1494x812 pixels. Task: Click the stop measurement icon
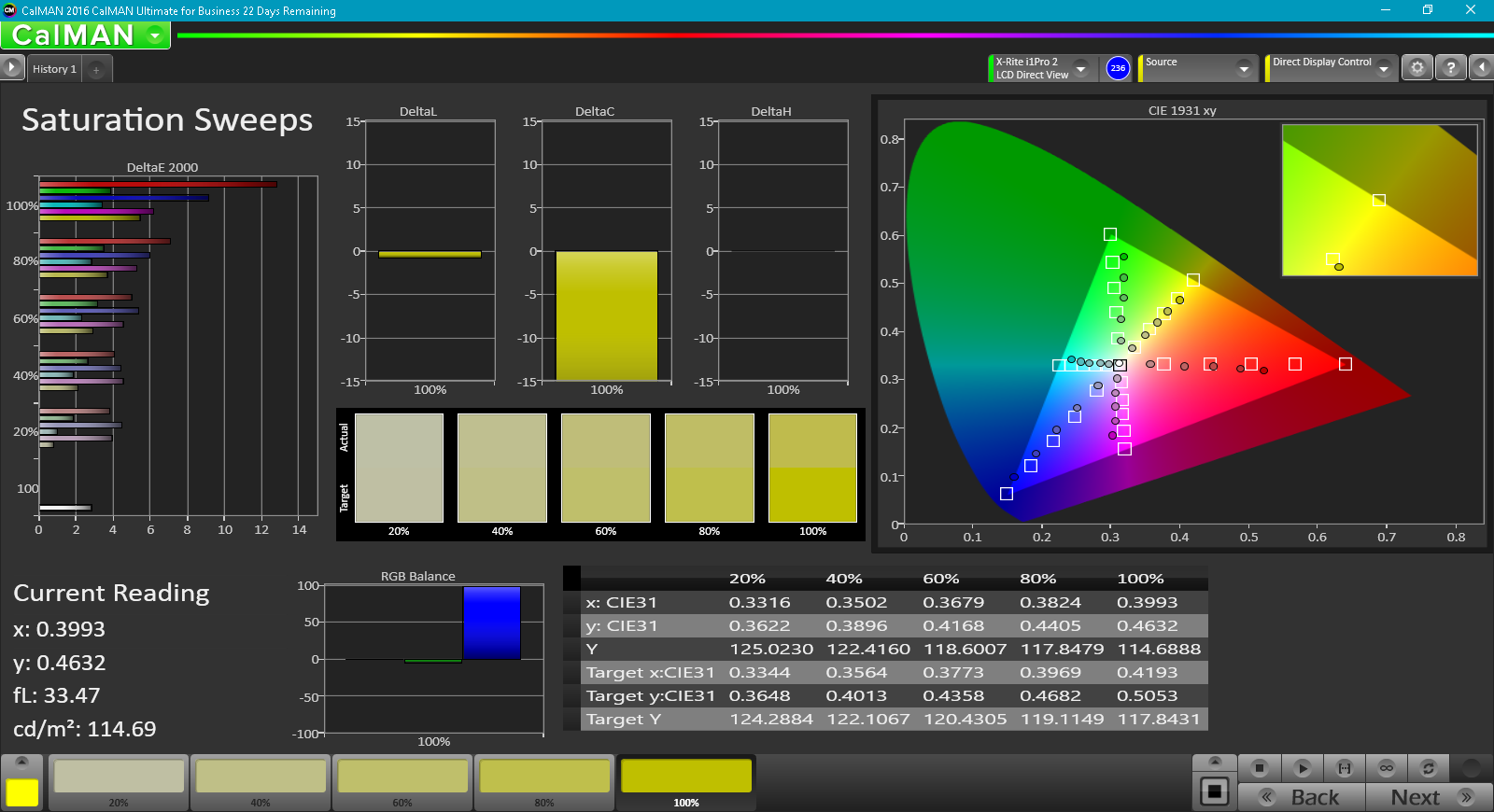coord(1259,768)
